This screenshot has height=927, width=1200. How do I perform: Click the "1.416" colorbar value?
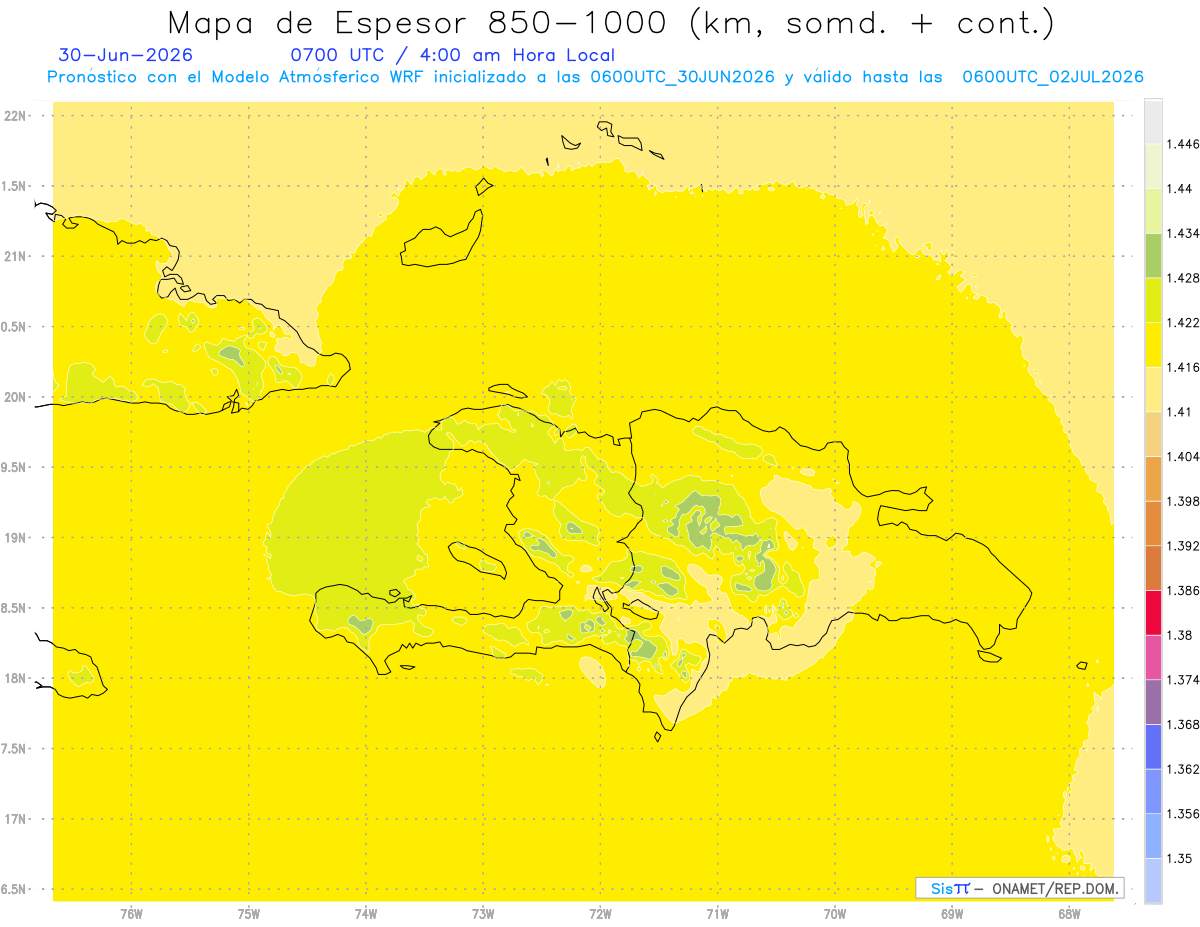coord(1183,367)
